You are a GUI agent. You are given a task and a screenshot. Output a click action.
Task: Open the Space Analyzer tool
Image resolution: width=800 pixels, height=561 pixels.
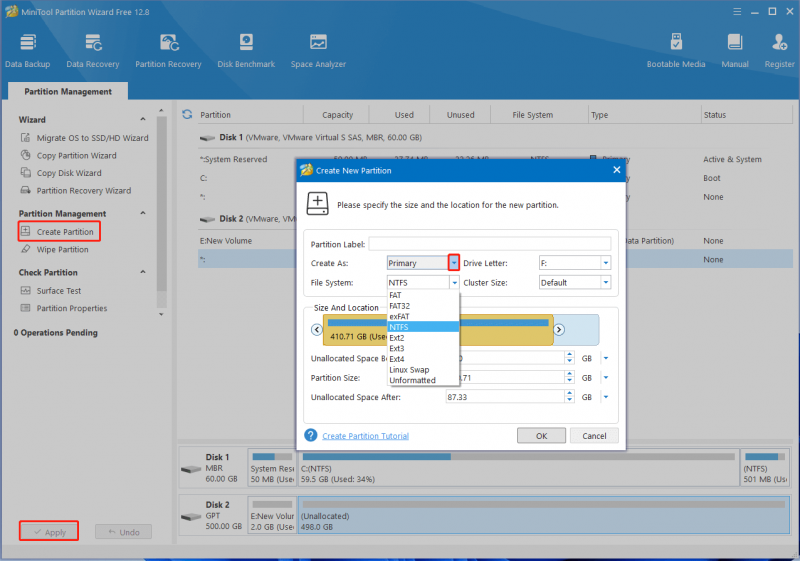tap(318, 50)
